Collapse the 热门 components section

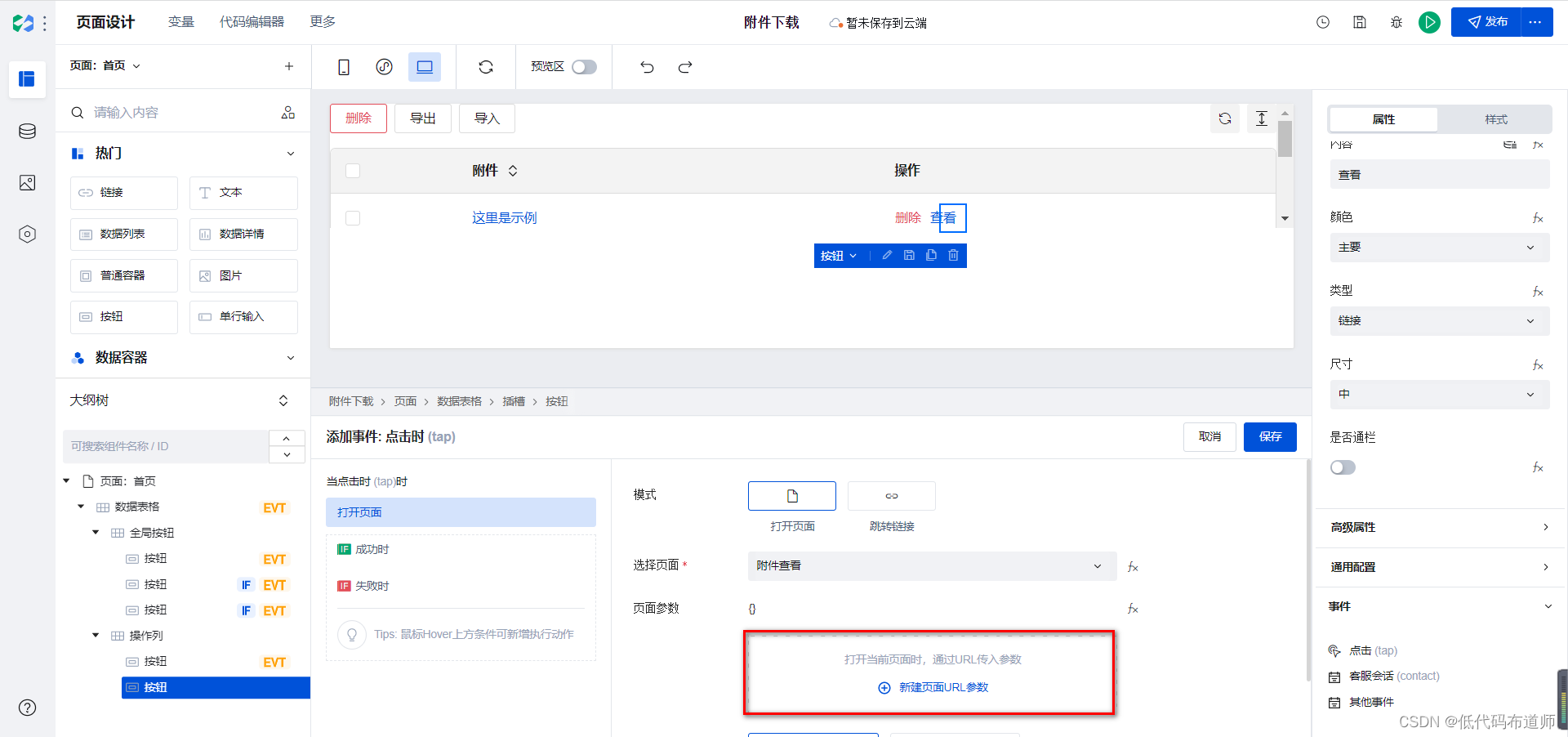tap(291, 154)
